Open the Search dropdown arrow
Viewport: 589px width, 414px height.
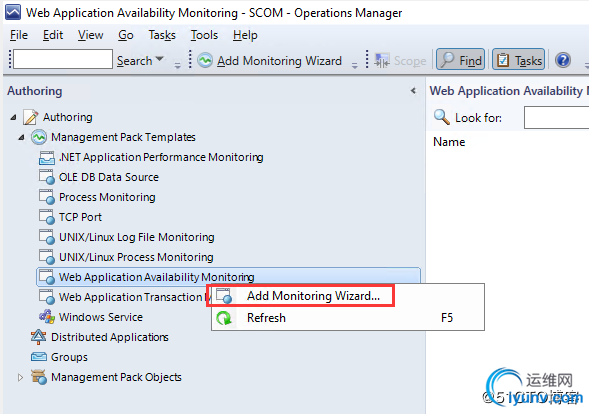160,59
